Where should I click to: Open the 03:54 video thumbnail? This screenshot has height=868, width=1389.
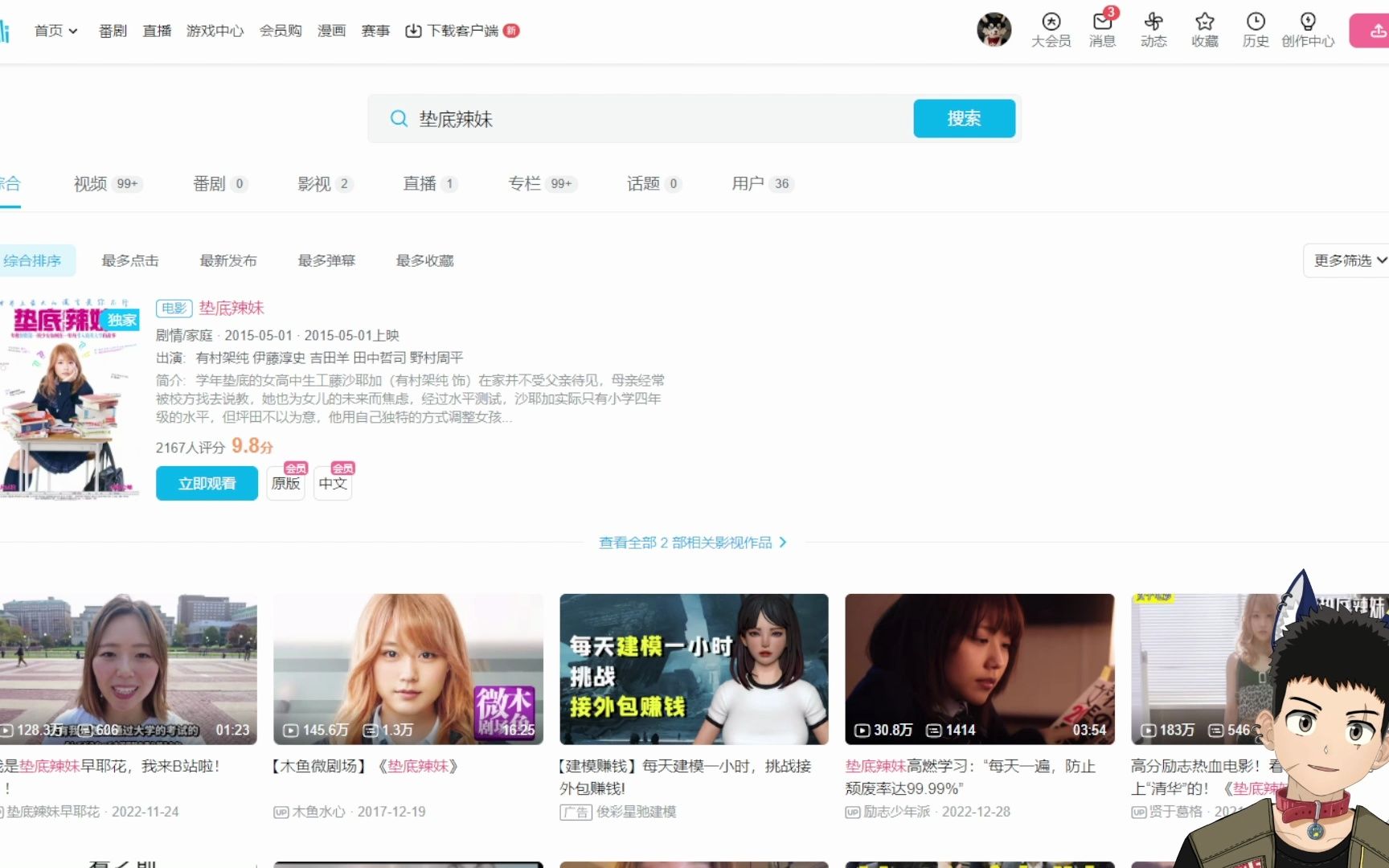(980, 669)
